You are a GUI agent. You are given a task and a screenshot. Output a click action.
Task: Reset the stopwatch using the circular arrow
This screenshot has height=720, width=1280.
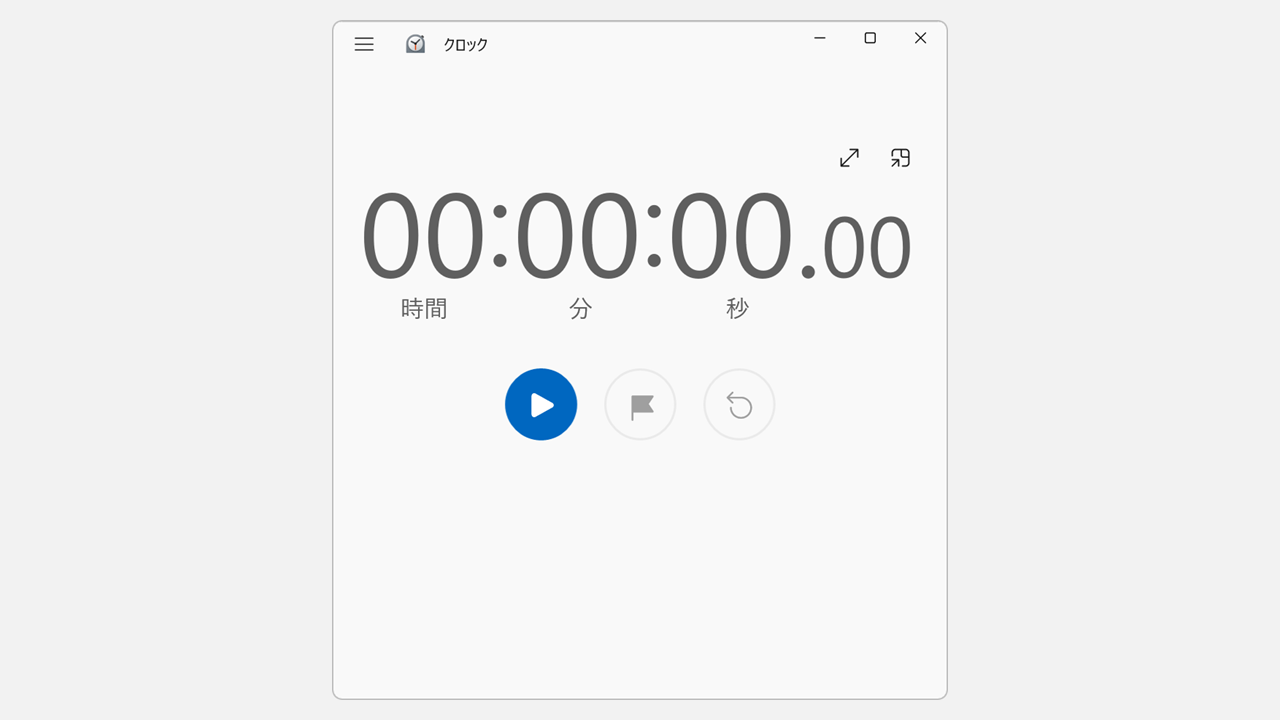click(x=739, y=404)
